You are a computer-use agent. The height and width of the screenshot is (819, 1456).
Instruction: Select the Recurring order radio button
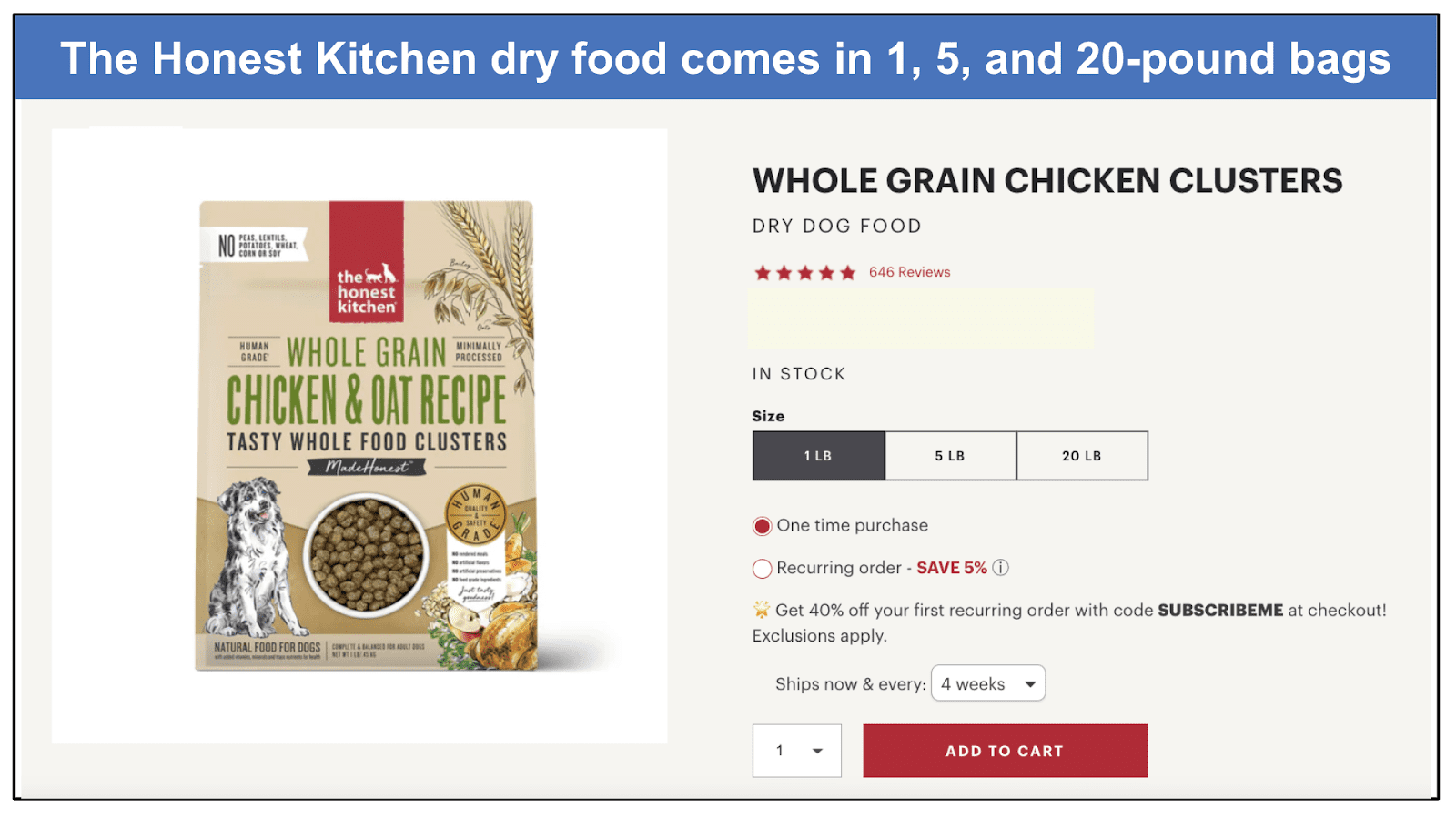pos(762,569)
